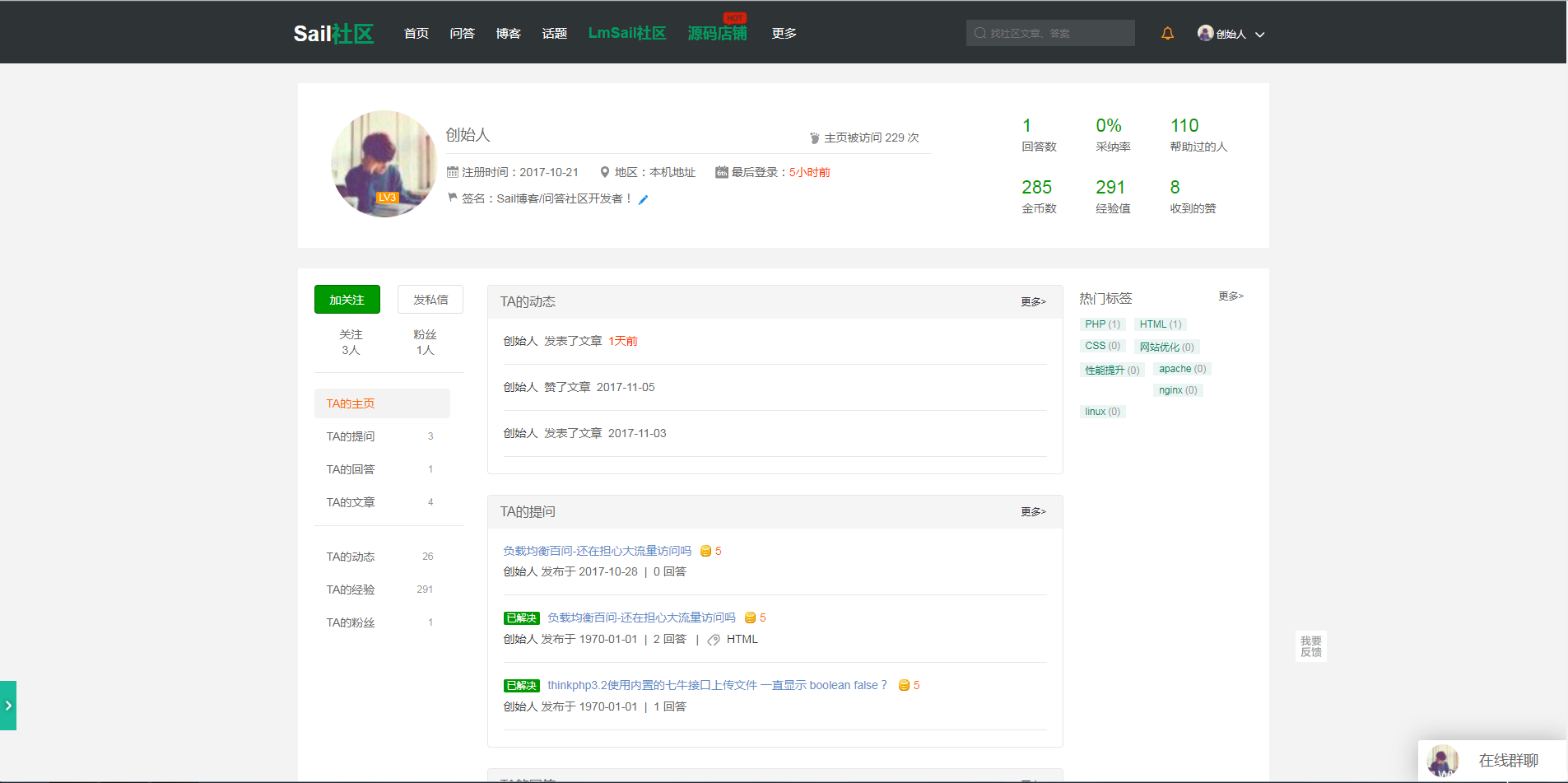Screen dimensions: 1568x783
Task: Click the 我要反馈 feedback button
Action: (x=1311, y=646)
